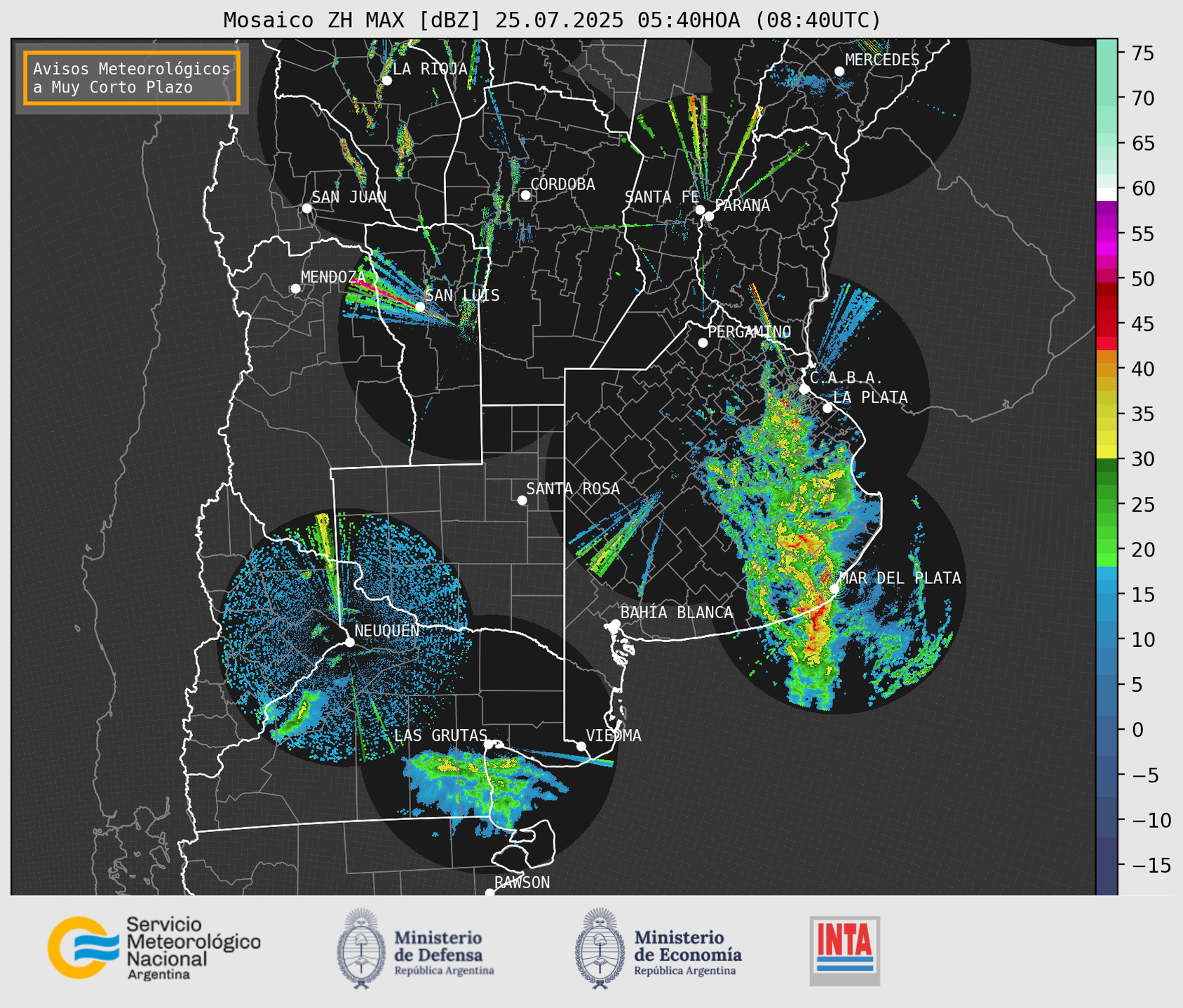Click the NEUQUÉN label text
Image resolution: width=1183 pixels, height=1008 pixels.
pyautogui.click(x=387, y=630)
